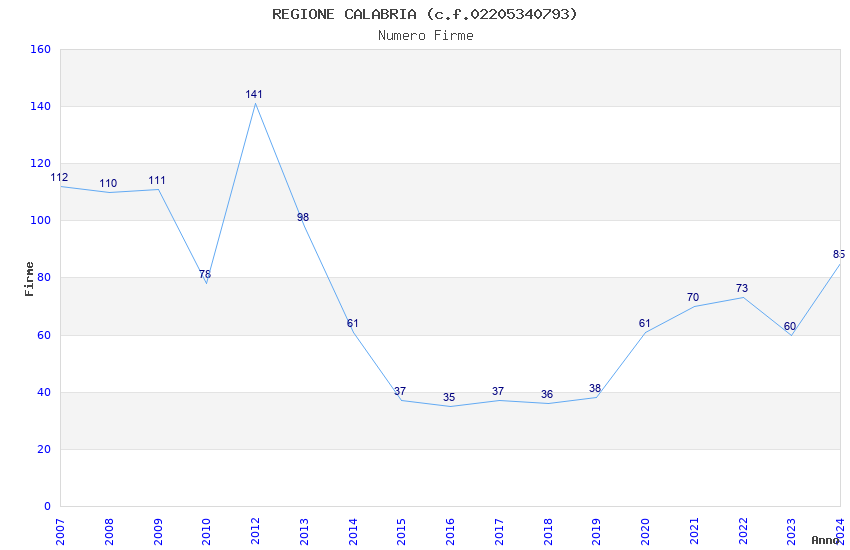850x550 pixels.
Task: Click the y-axis value 40
Action: click(x=44, y=392)
